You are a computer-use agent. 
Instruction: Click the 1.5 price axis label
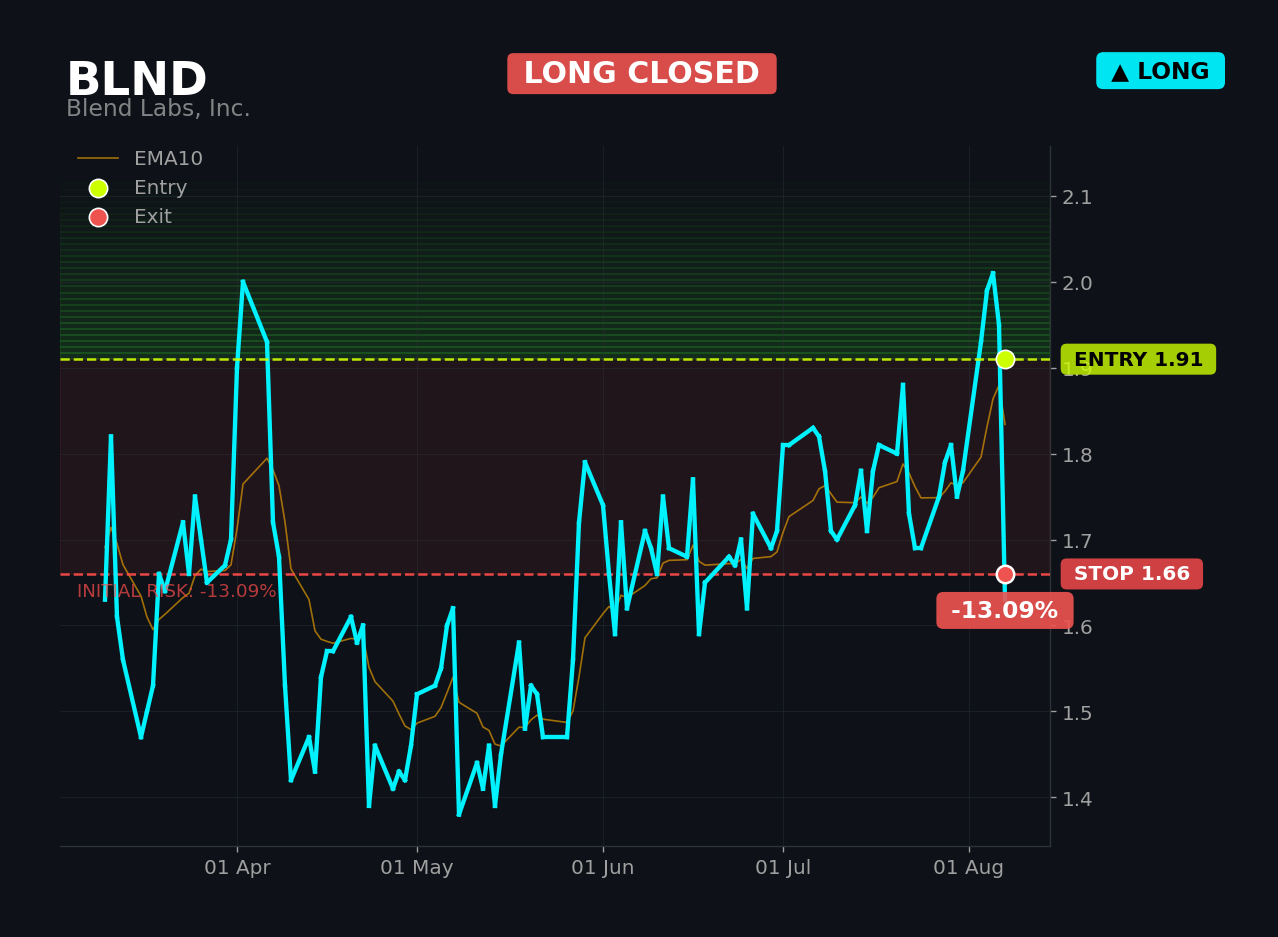[1077, 713]
